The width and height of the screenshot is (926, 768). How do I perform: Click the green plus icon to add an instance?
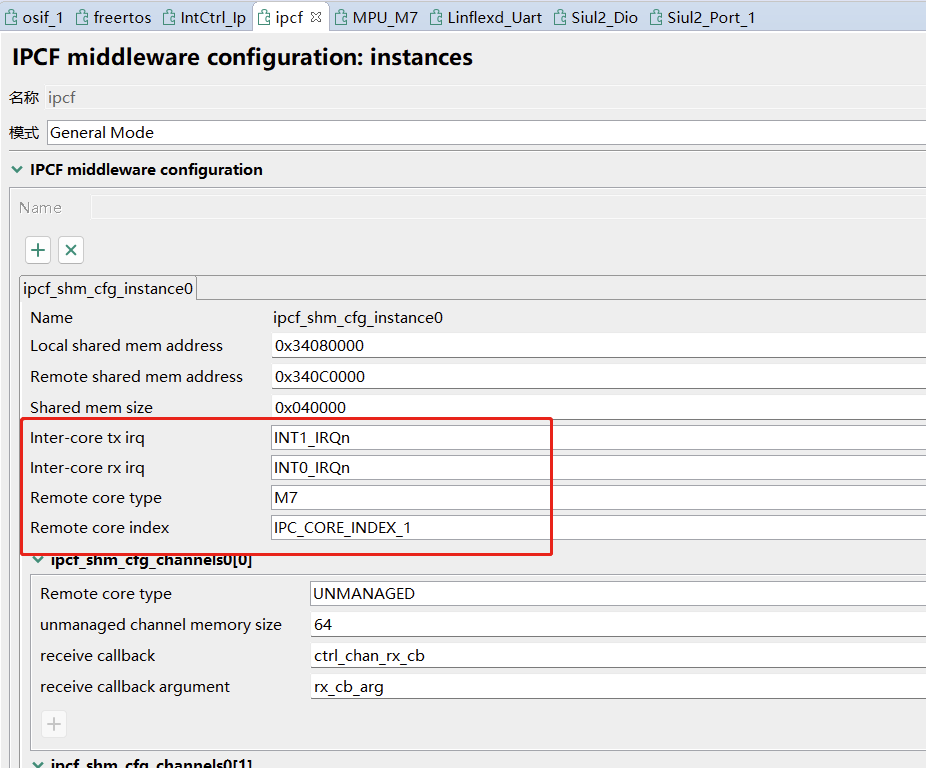pos(37,249)
